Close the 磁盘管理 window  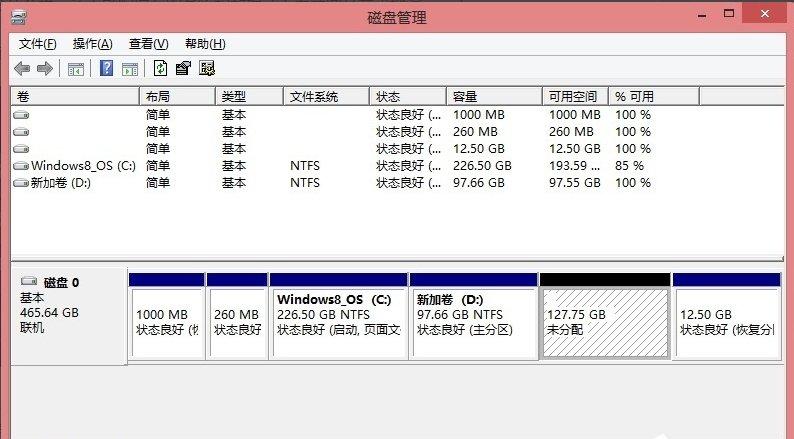pyautogui.click(x=765, y=14)
